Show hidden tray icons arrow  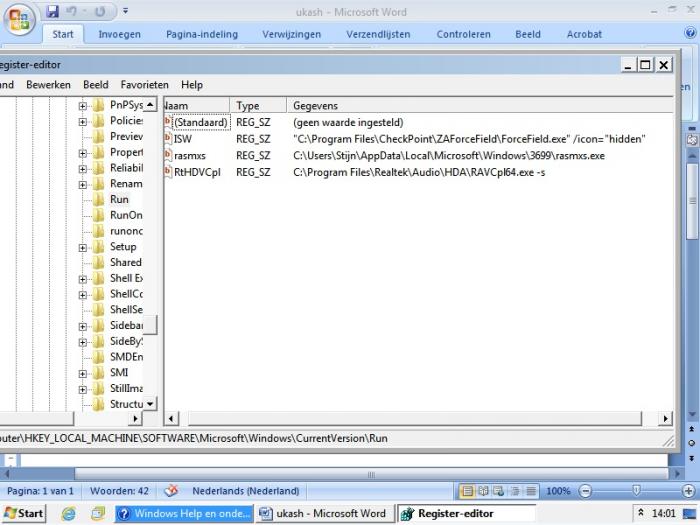point(641,512)
